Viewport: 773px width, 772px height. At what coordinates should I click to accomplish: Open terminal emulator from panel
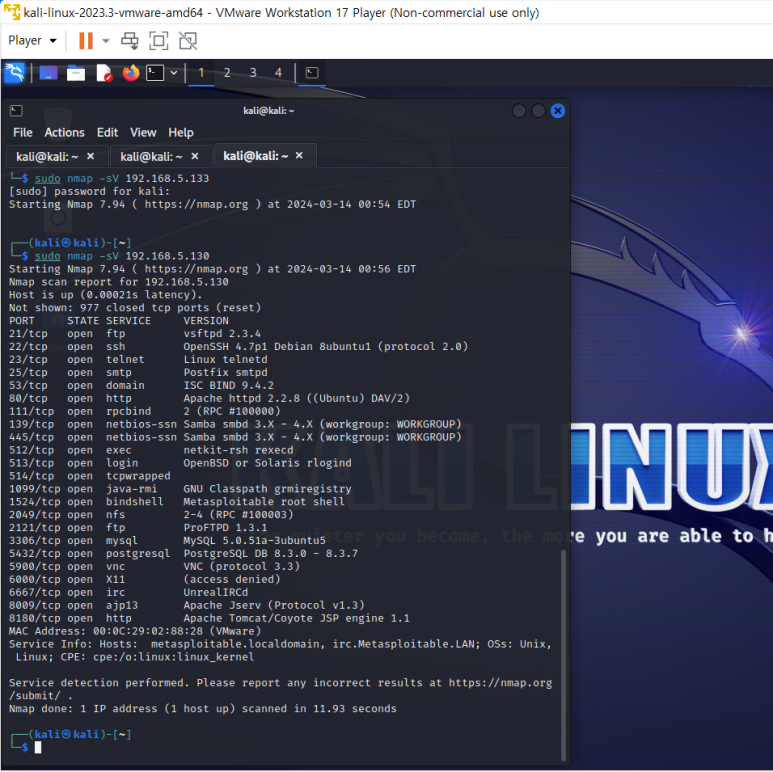click(155, 73)
